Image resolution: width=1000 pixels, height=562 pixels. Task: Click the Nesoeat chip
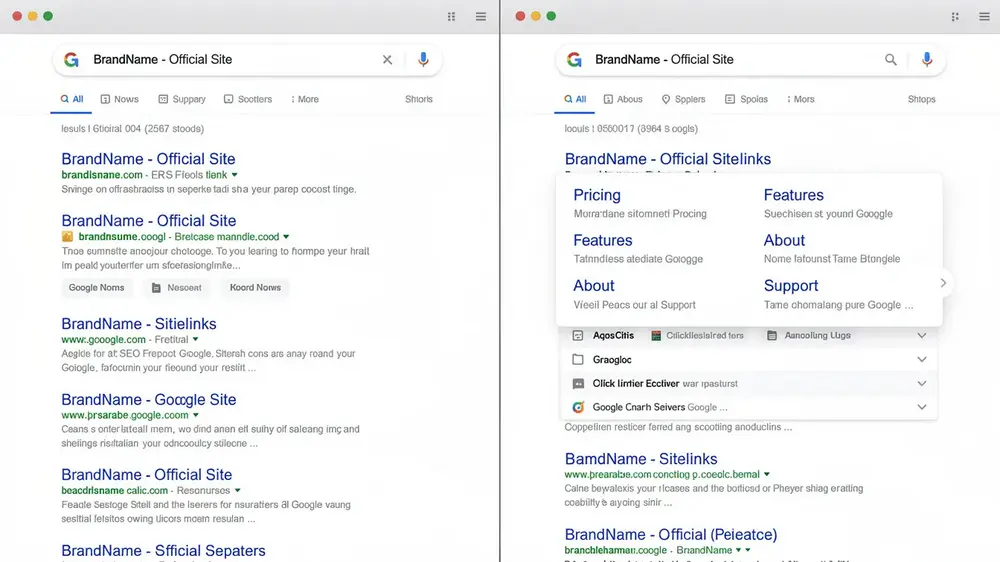pos(177,288)
